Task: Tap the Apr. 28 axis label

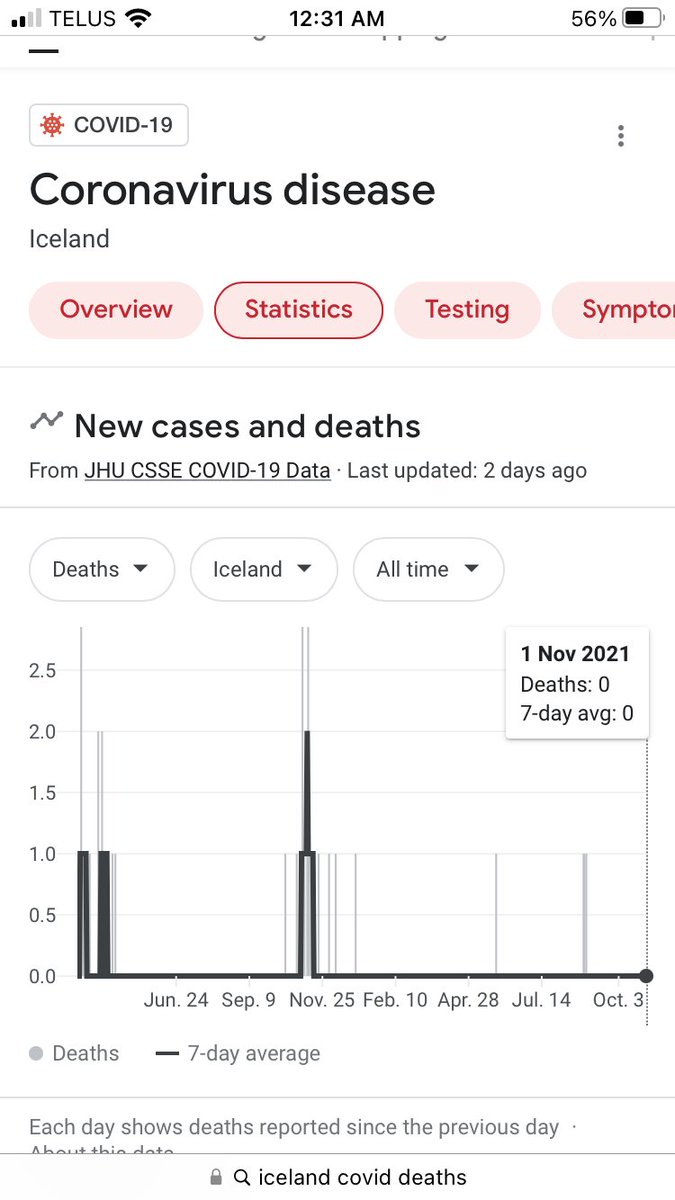Action: click(468, 1000)
